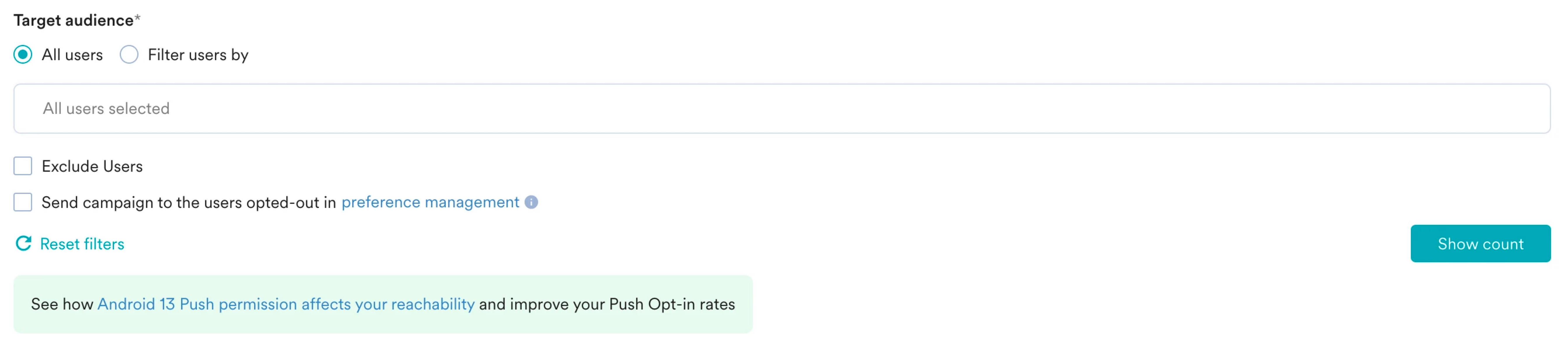This screenshot has height=351, width=1568.
Task: Click the Reset filters refresh icon
Action: pyautogui.click(x=23, y=243)
